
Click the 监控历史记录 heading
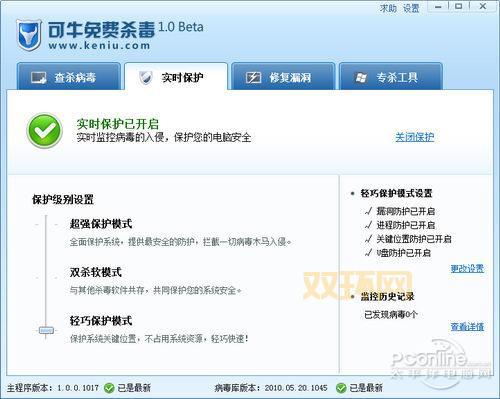(x=387, y=296)
